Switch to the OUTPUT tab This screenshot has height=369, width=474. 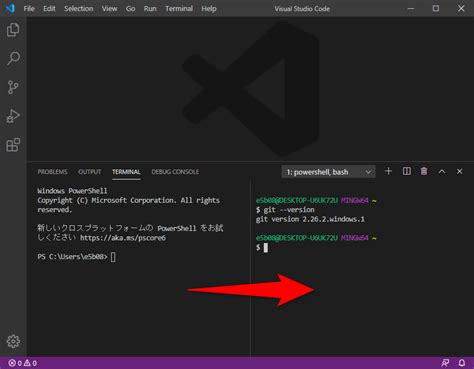tap(89, 172)
